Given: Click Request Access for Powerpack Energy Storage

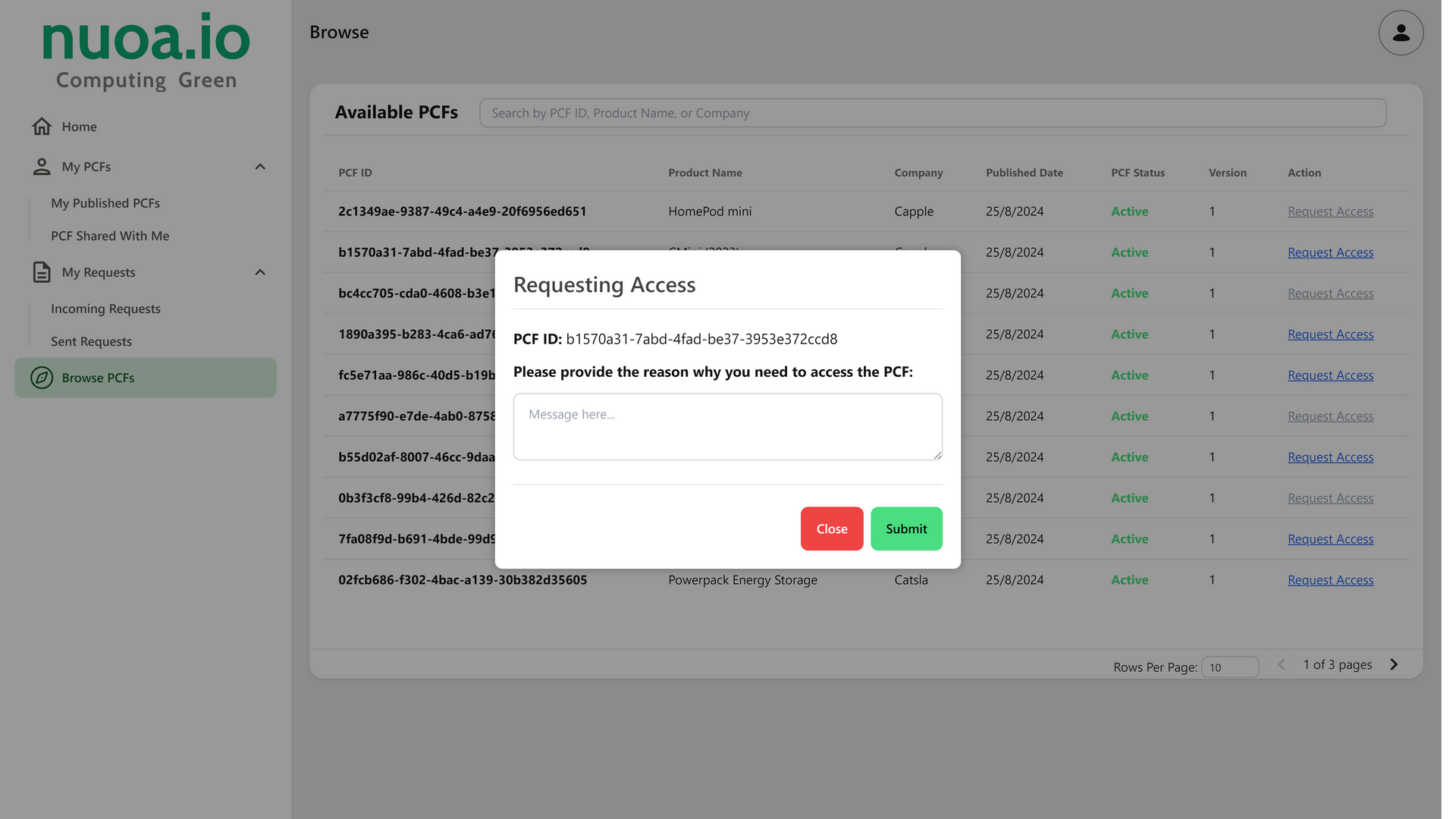Looking at the screenshot, I should tap(1329, 580).
